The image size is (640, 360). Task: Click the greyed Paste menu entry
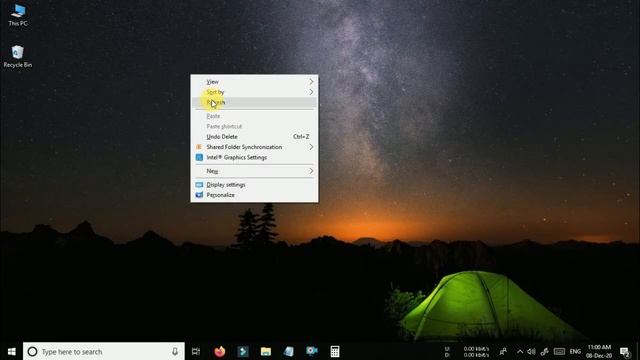[254, 116]
